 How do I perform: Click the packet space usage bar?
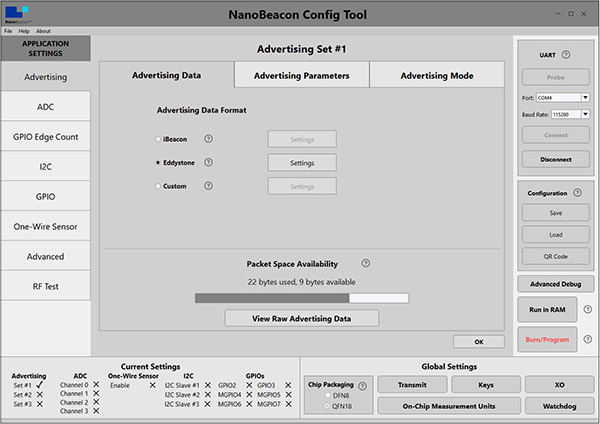click(x=302, y=298)
